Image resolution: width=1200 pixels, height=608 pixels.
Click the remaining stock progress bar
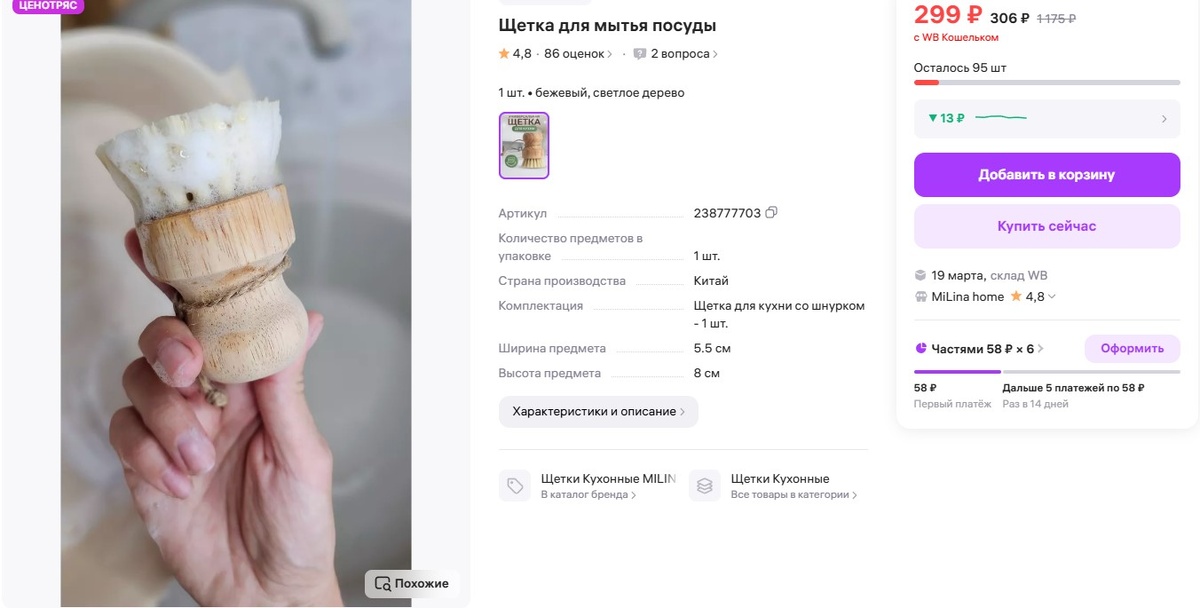click(1047, 83)
